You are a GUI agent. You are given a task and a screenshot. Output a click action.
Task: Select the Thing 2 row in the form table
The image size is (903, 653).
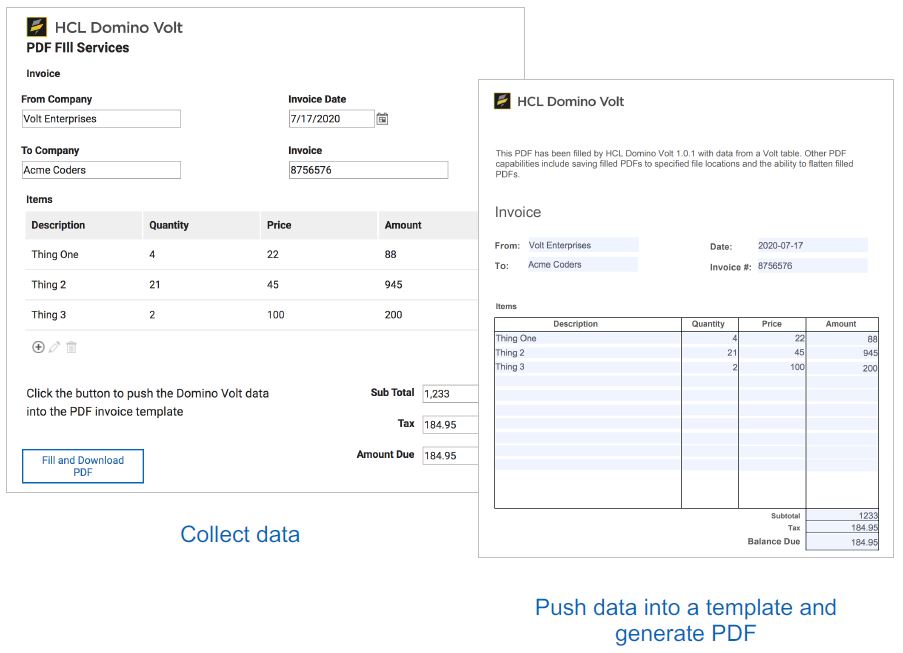[x=252, y=284]
